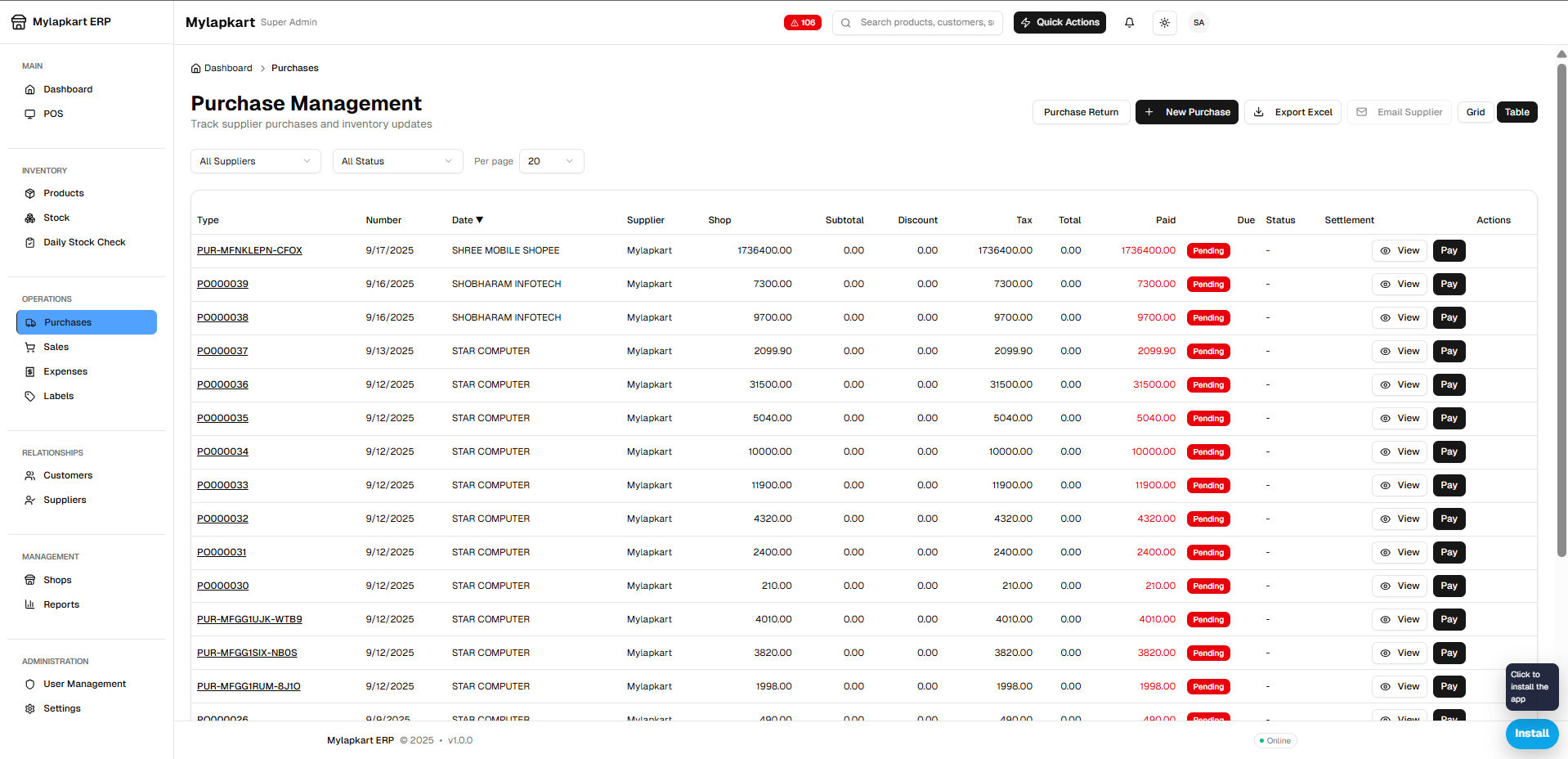Switch purchases to Grid view

click(x=1476, y=112)
